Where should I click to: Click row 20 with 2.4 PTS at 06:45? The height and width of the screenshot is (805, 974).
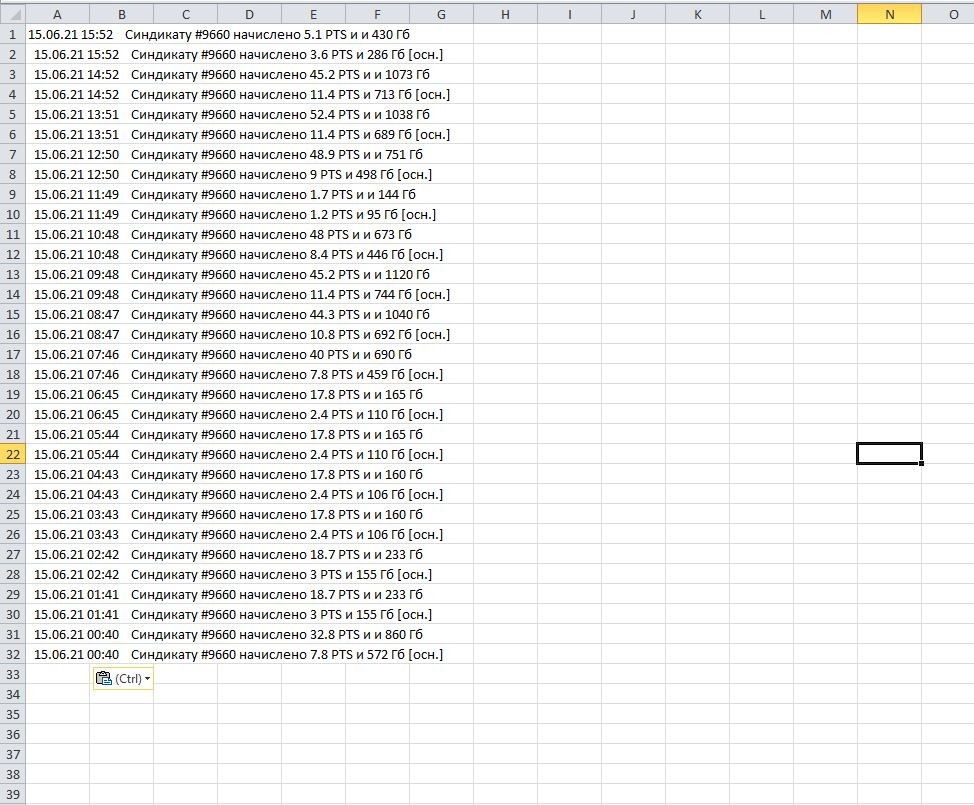239,414
